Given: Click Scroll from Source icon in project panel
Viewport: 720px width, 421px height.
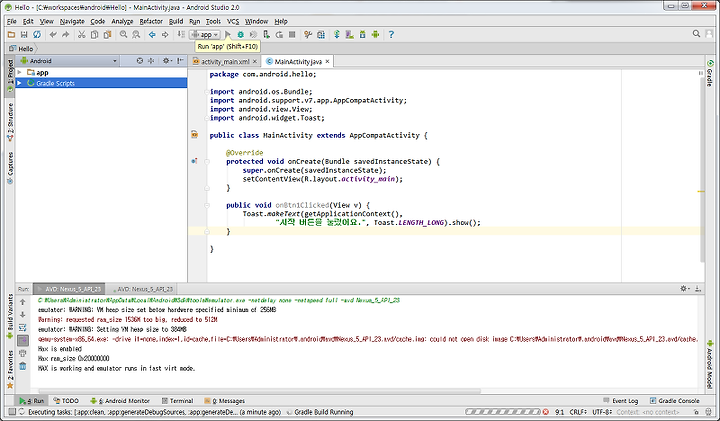Looking at the screenshot, I should (x=140, y=61).
